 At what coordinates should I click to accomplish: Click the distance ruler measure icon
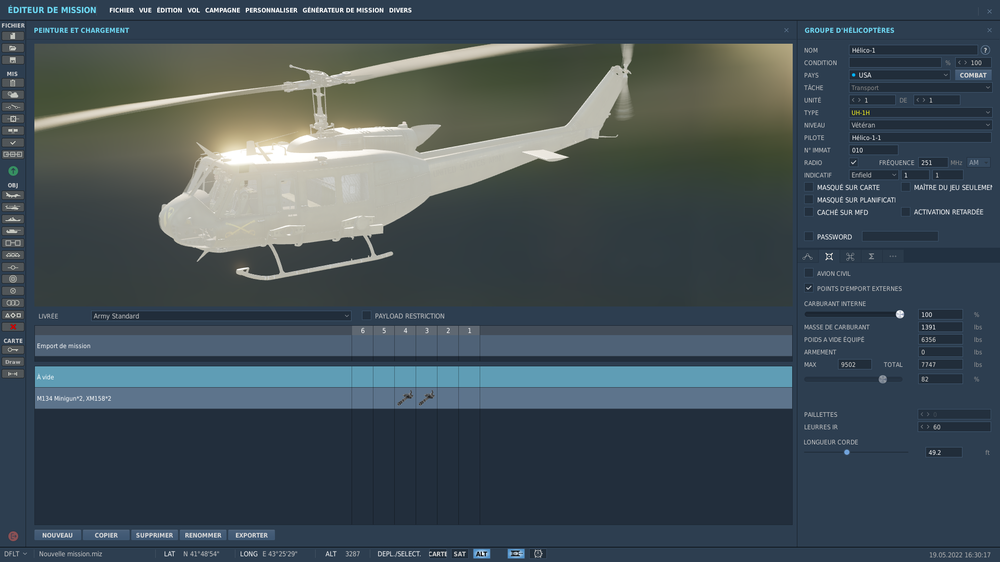[13, 374]
